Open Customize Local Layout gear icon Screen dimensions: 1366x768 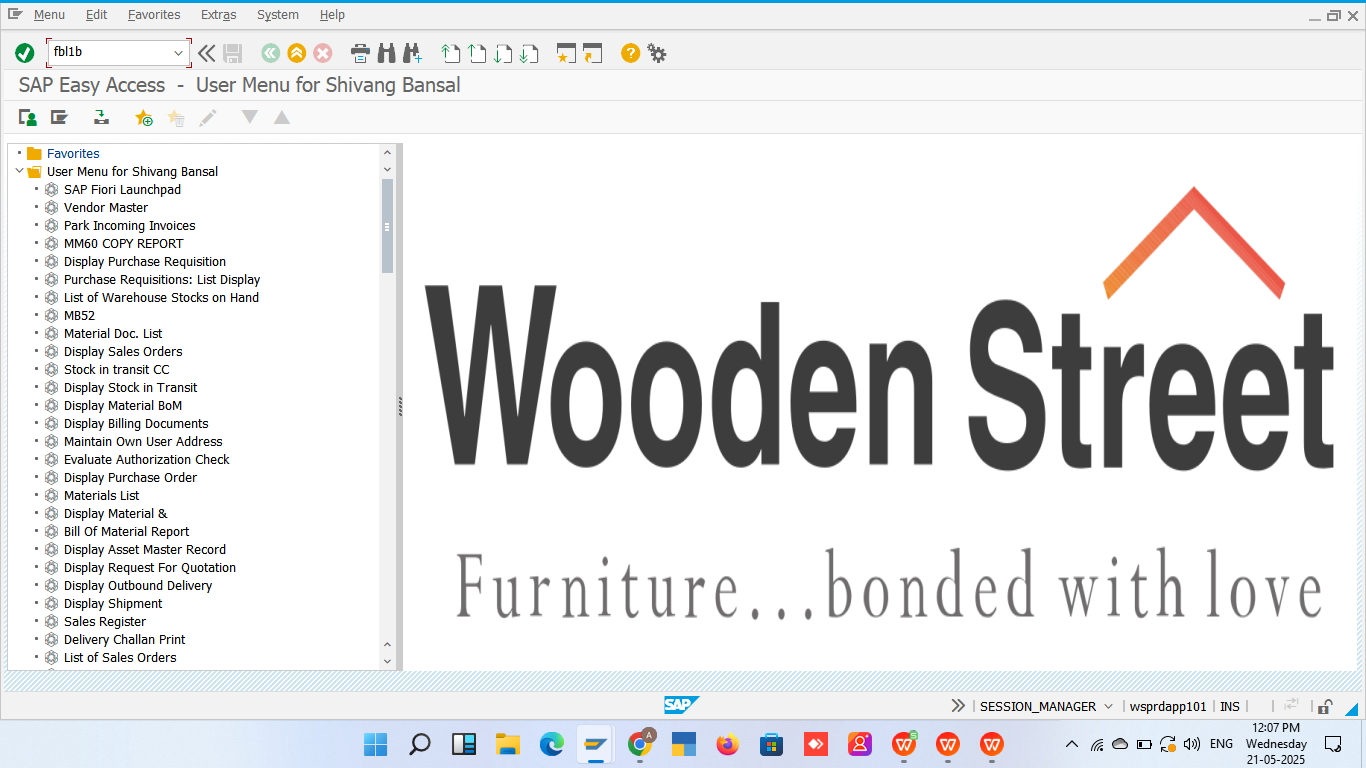(x=657, y=53)
